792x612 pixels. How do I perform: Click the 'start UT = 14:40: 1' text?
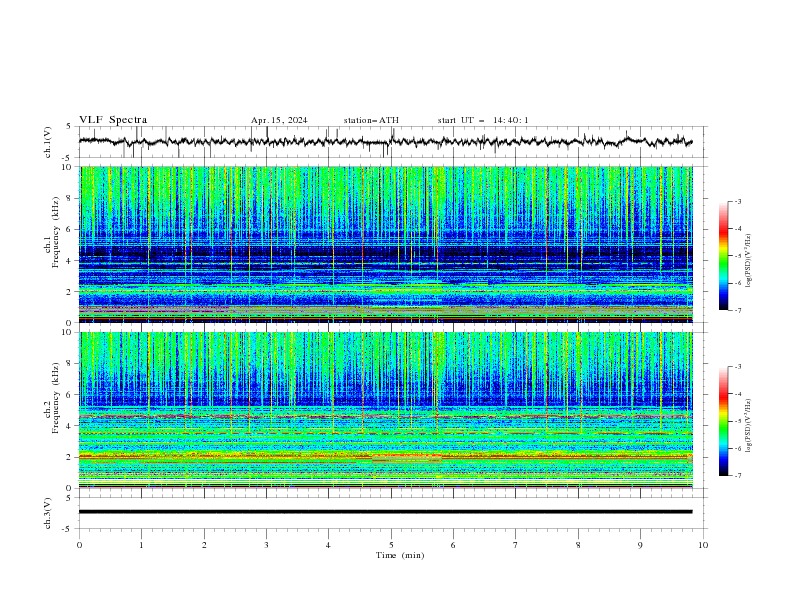coord(483,120)
